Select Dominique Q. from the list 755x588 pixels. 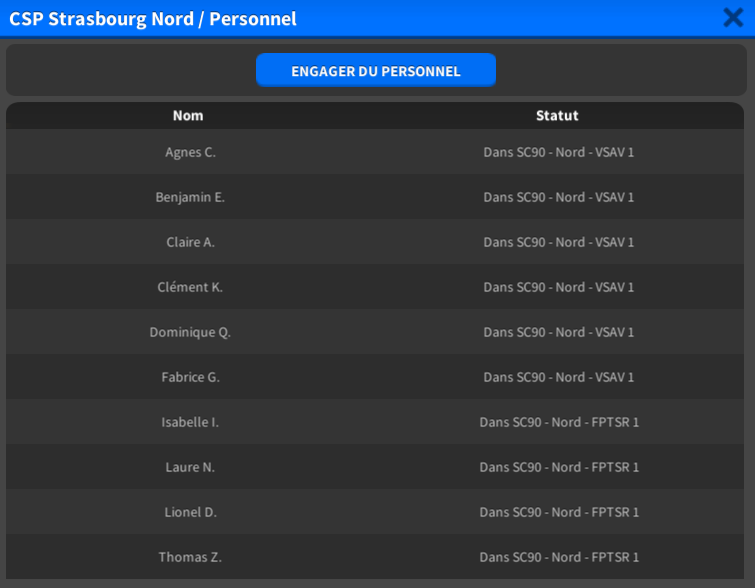point(190,332)
